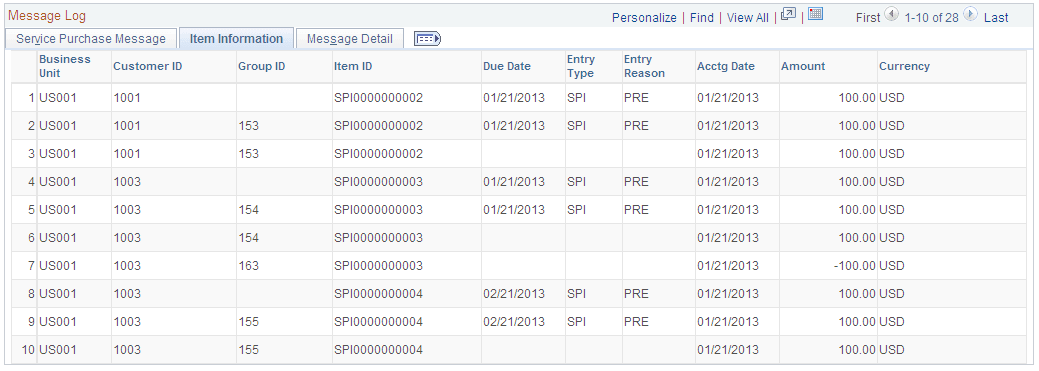
Task: Select Currency USD in row 10
Action: [892, 349]
